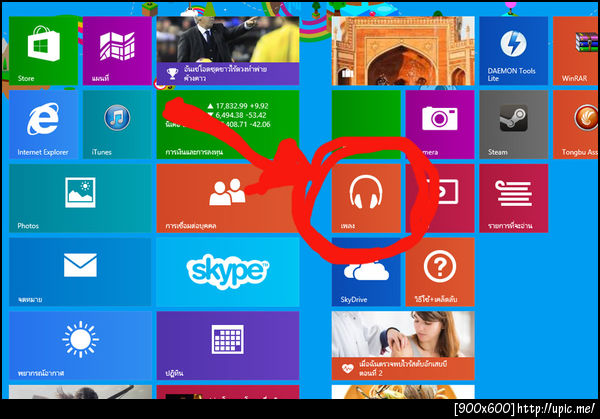Launch Internet Explorer
Viewport: 600px width, 419px height.
tap(43, 124)
